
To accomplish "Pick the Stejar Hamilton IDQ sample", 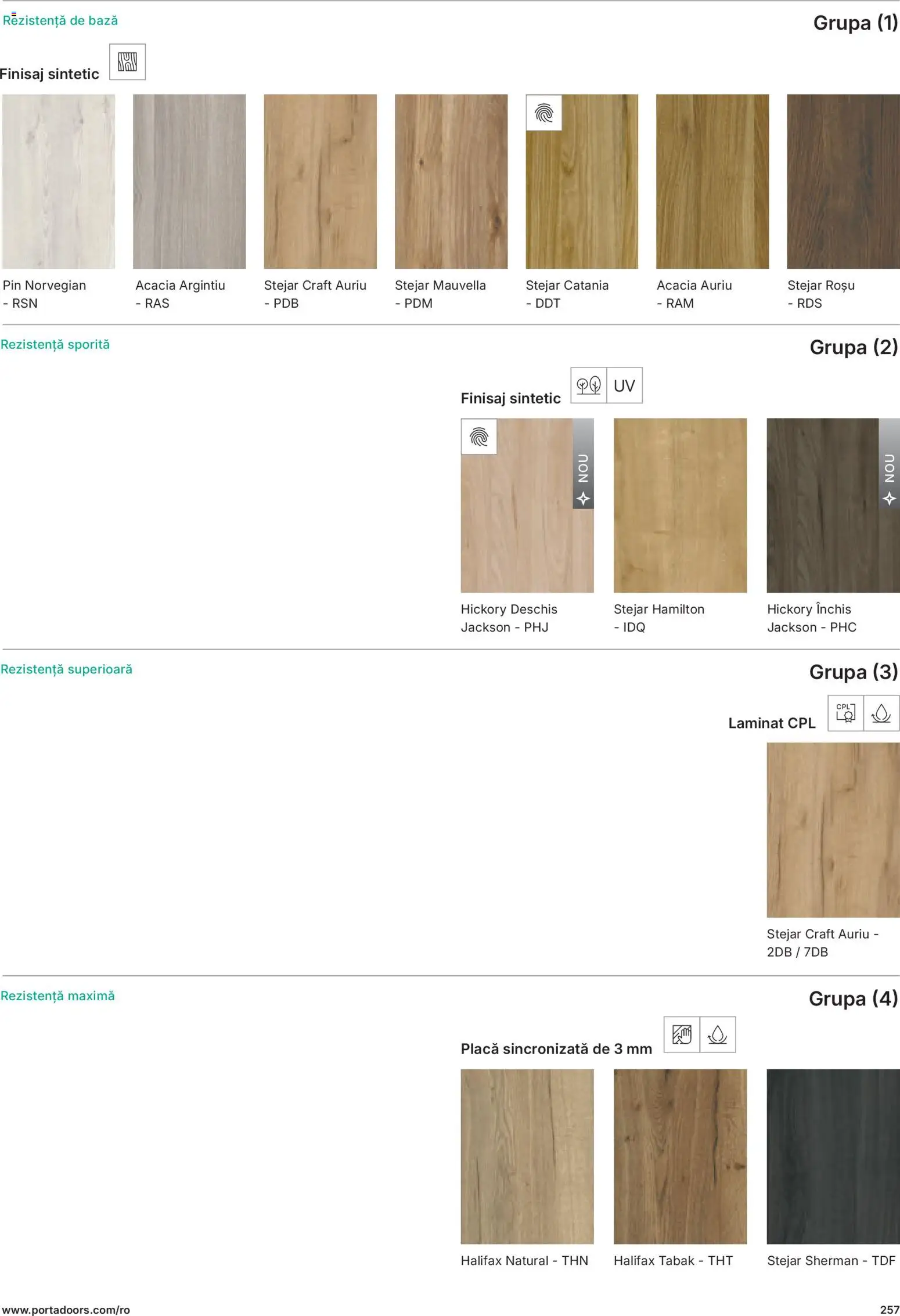I will [680, 505].
